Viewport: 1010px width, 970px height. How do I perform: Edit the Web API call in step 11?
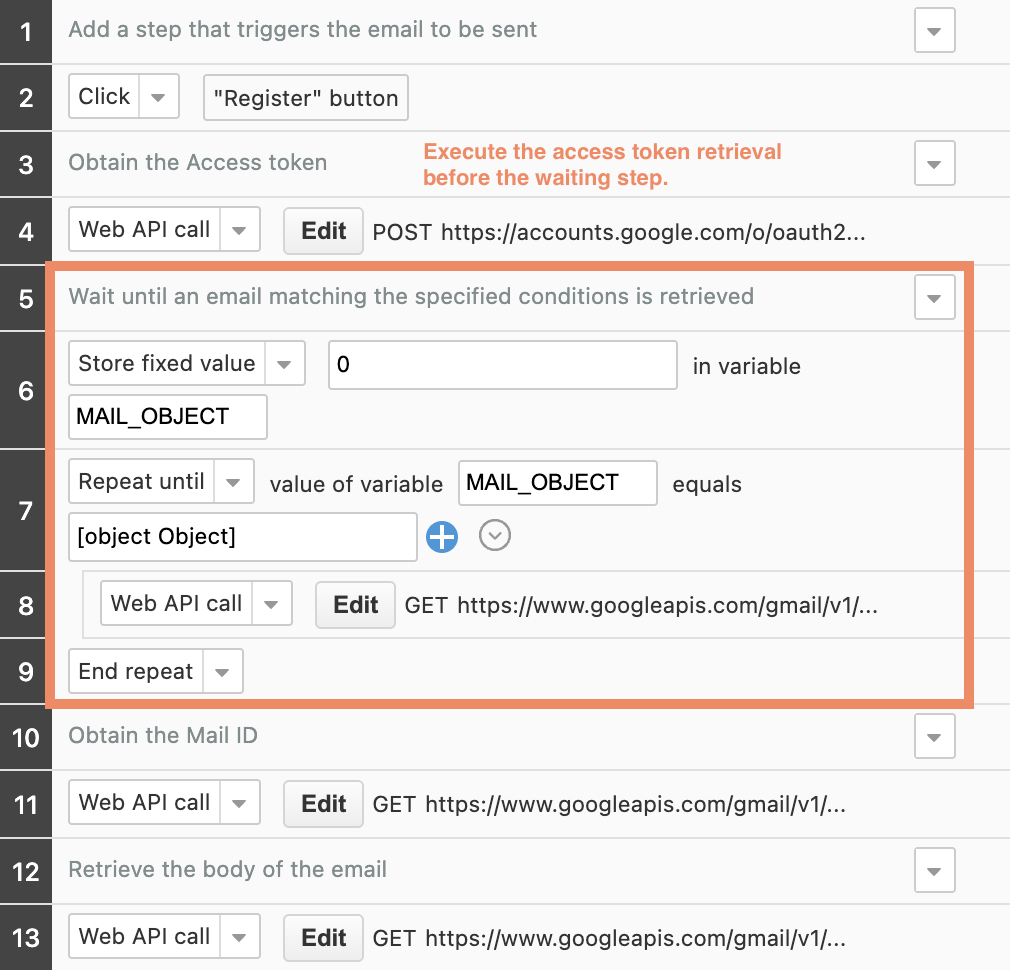(323, 803)
